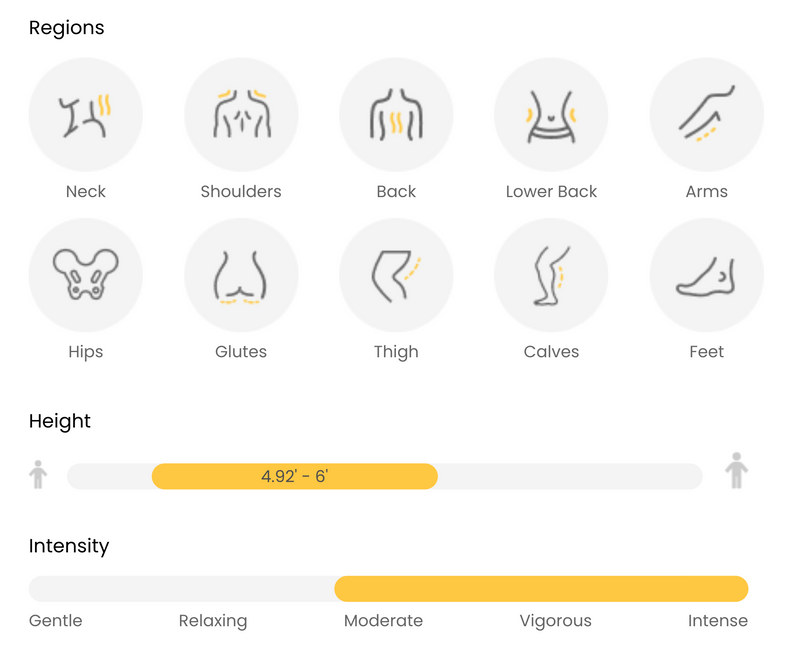Select the Calves leg icon
Viewport: 800px width, 672px height.
click(551, 275)
